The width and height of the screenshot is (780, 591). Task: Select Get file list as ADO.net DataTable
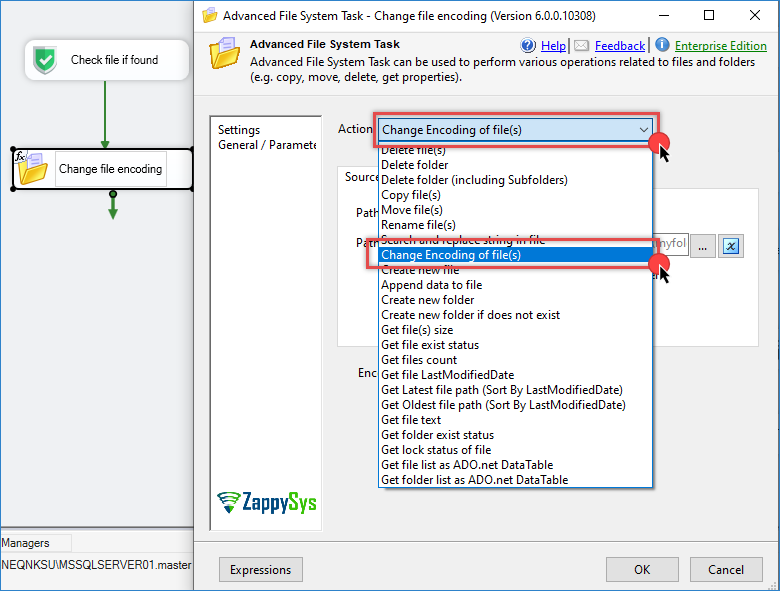pos(515,465)
